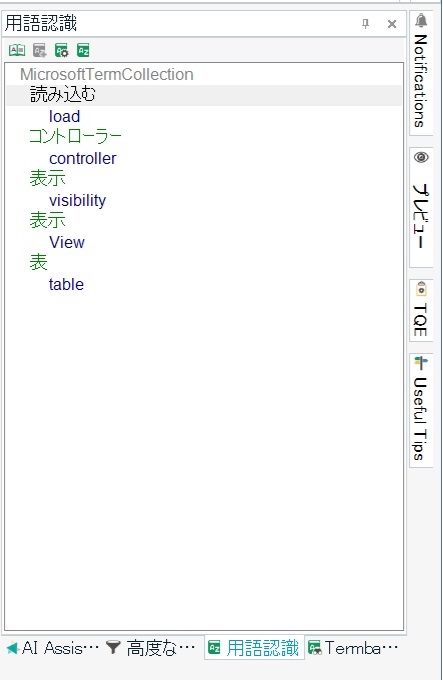Switch to the 高度な… filter bottom tab
The height and width of the screenshot is (680, 443).
click(x=150, y=648)
